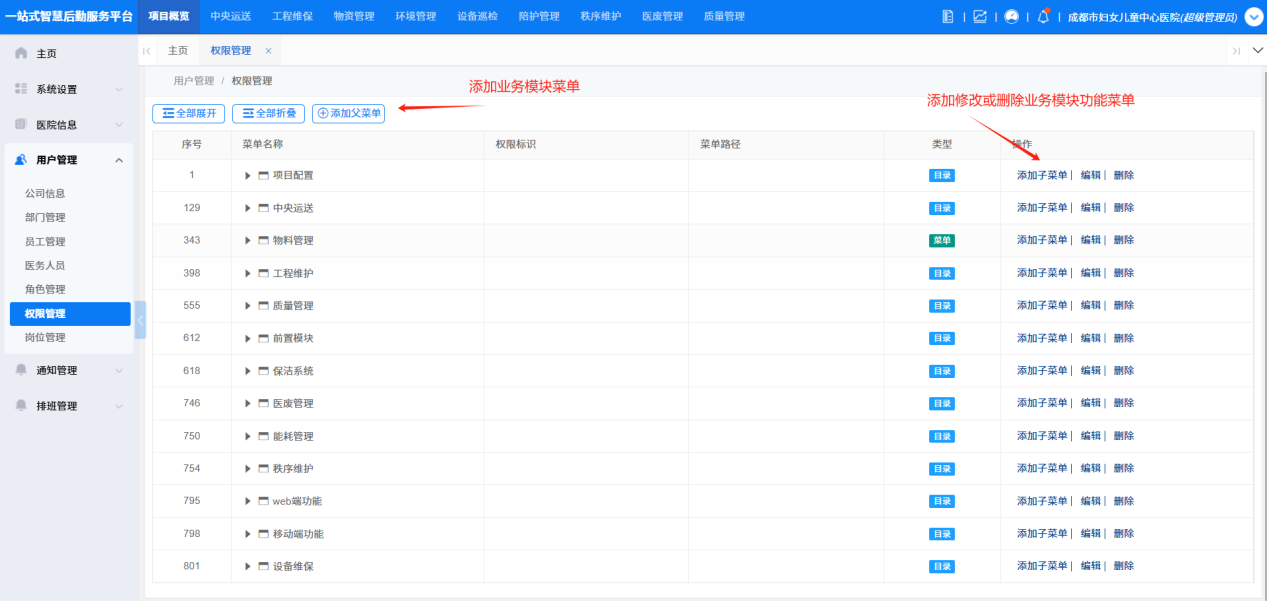Click the folder icon beside 设备维保

264,566
